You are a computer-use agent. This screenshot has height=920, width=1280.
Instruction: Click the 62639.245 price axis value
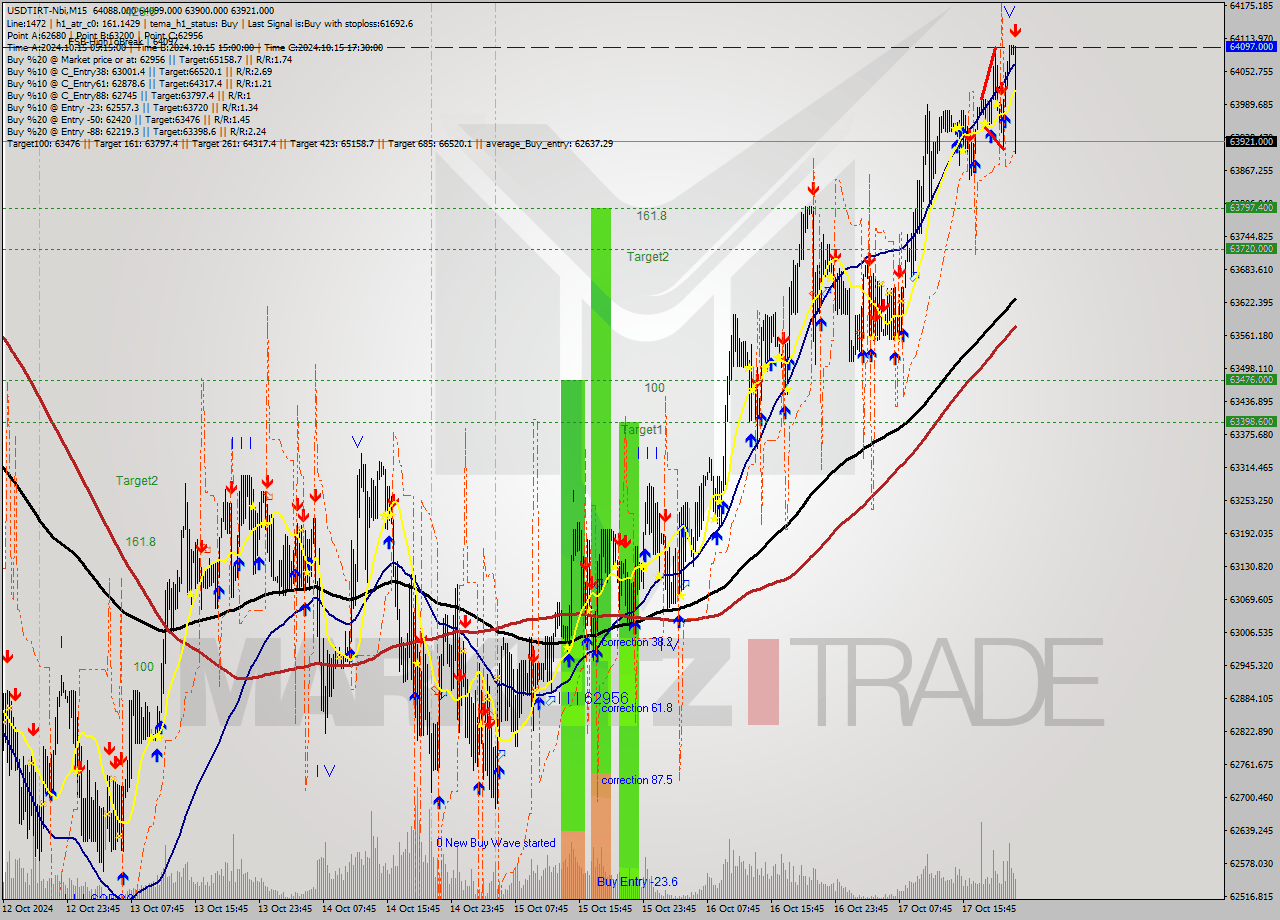point(1251,830)
